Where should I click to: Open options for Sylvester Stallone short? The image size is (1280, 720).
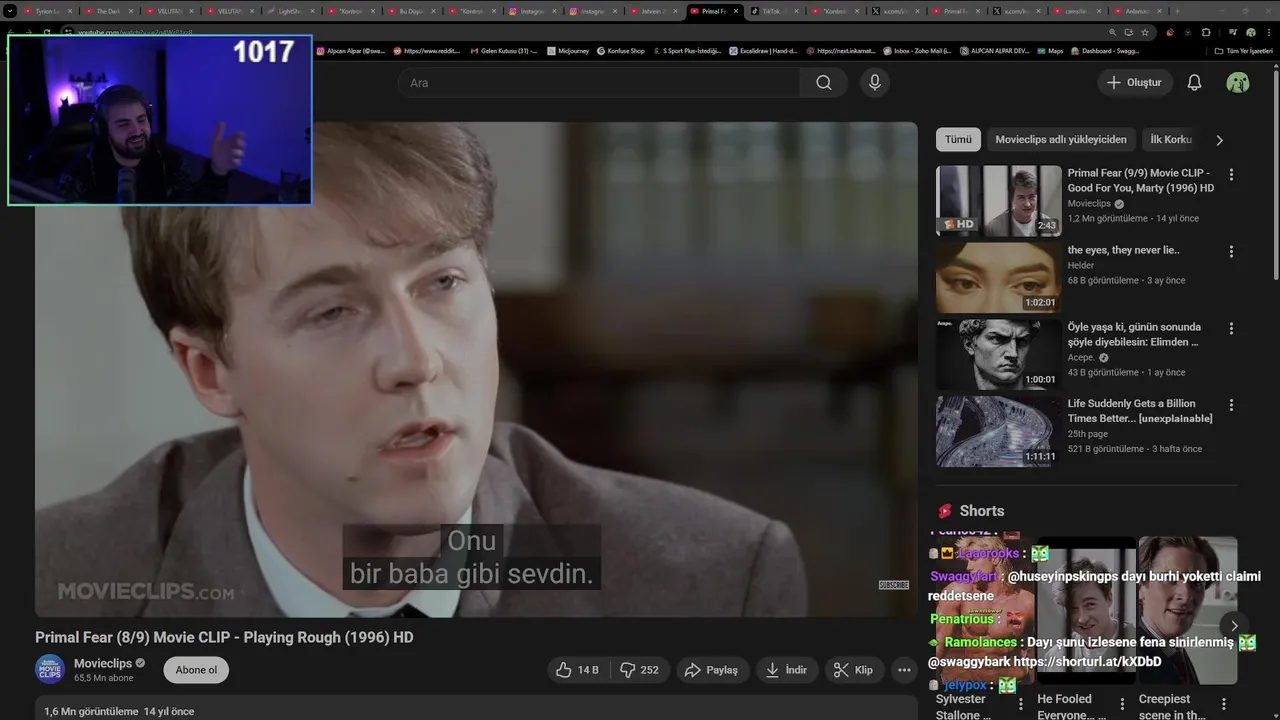click(1021, 704)
